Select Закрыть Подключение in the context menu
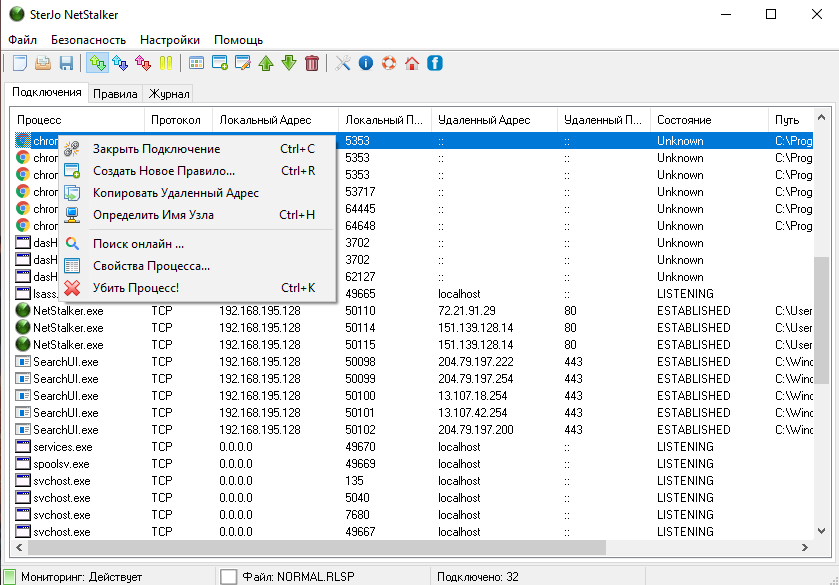Viewport: 839px width, 585px height. 156,149
